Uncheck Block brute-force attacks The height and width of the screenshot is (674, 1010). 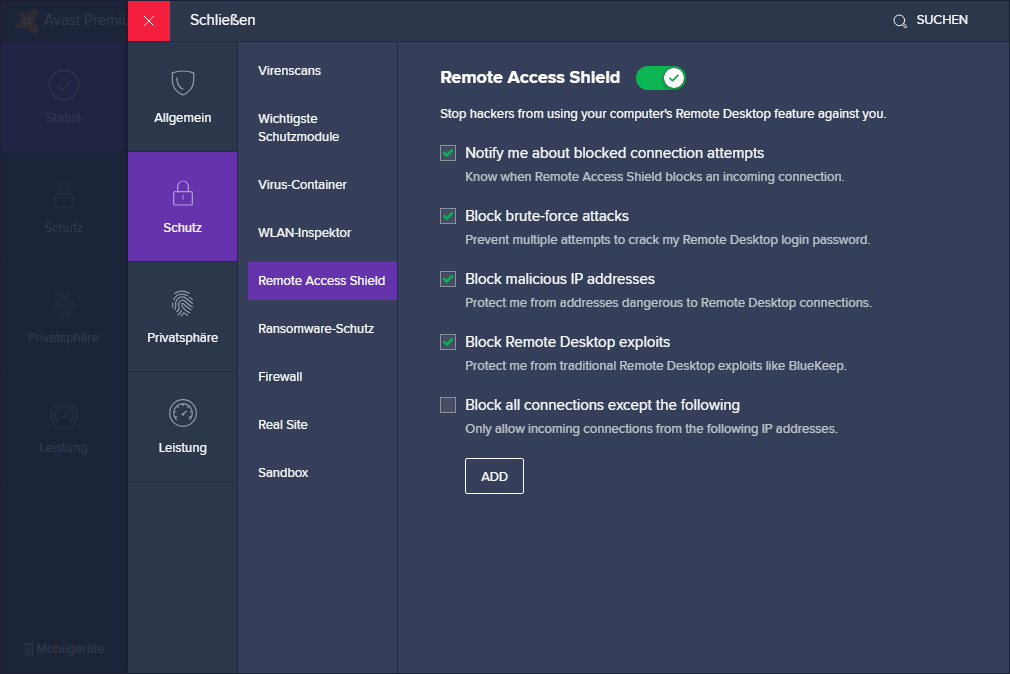click(448, 216)
